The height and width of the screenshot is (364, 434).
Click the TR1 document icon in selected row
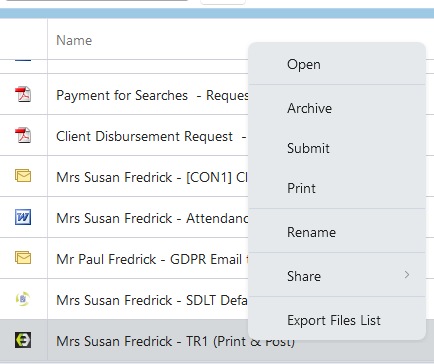[23, 340]
